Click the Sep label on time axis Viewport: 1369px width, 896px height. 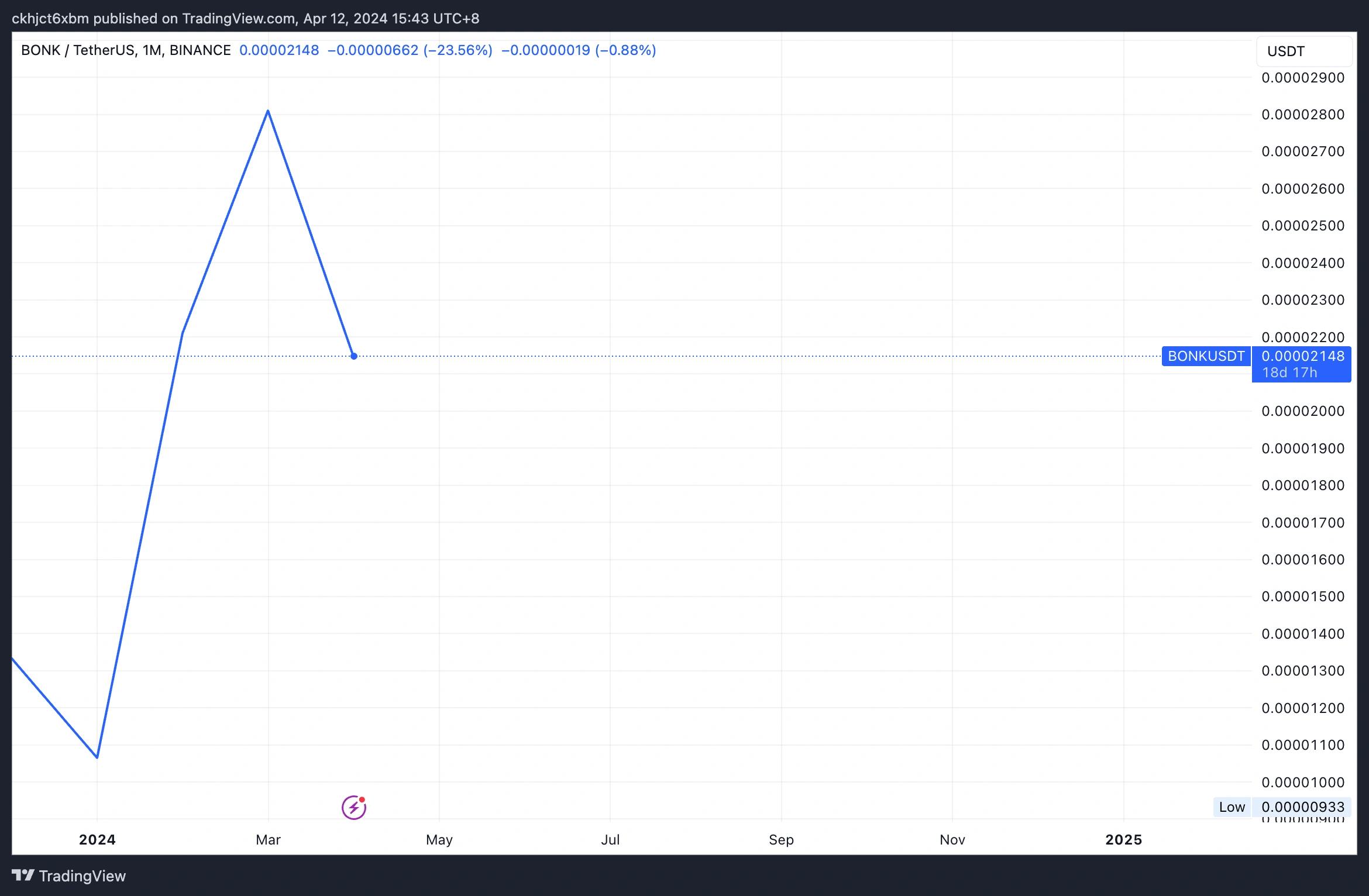(781, 840)
